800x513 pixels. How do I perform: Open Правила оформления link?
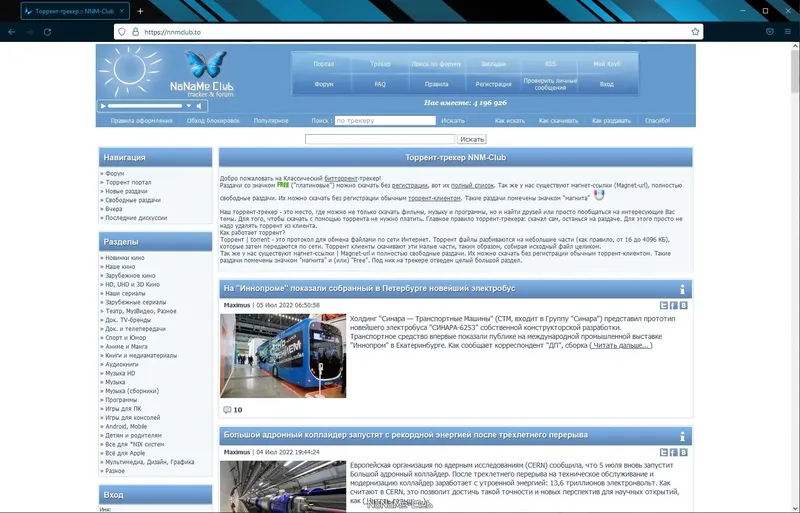141,121
